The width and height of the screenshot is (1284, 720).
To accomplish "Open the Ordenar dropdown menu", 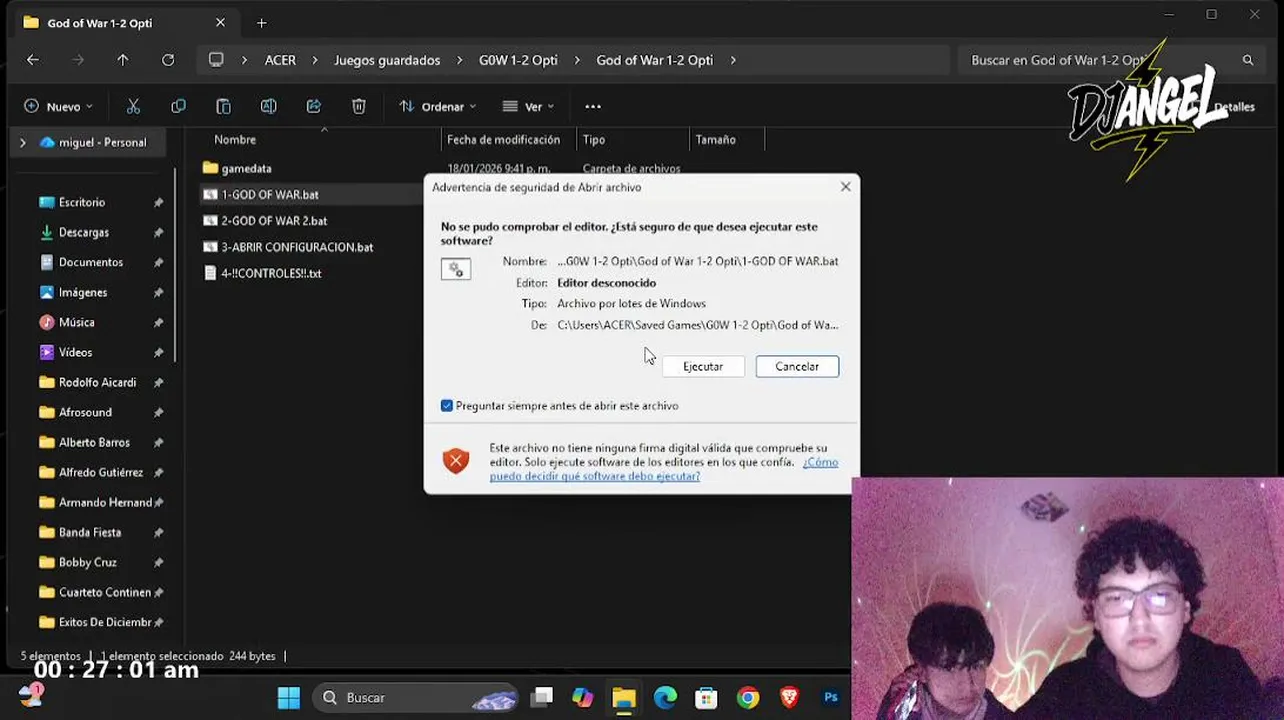I will coord(437,106).
